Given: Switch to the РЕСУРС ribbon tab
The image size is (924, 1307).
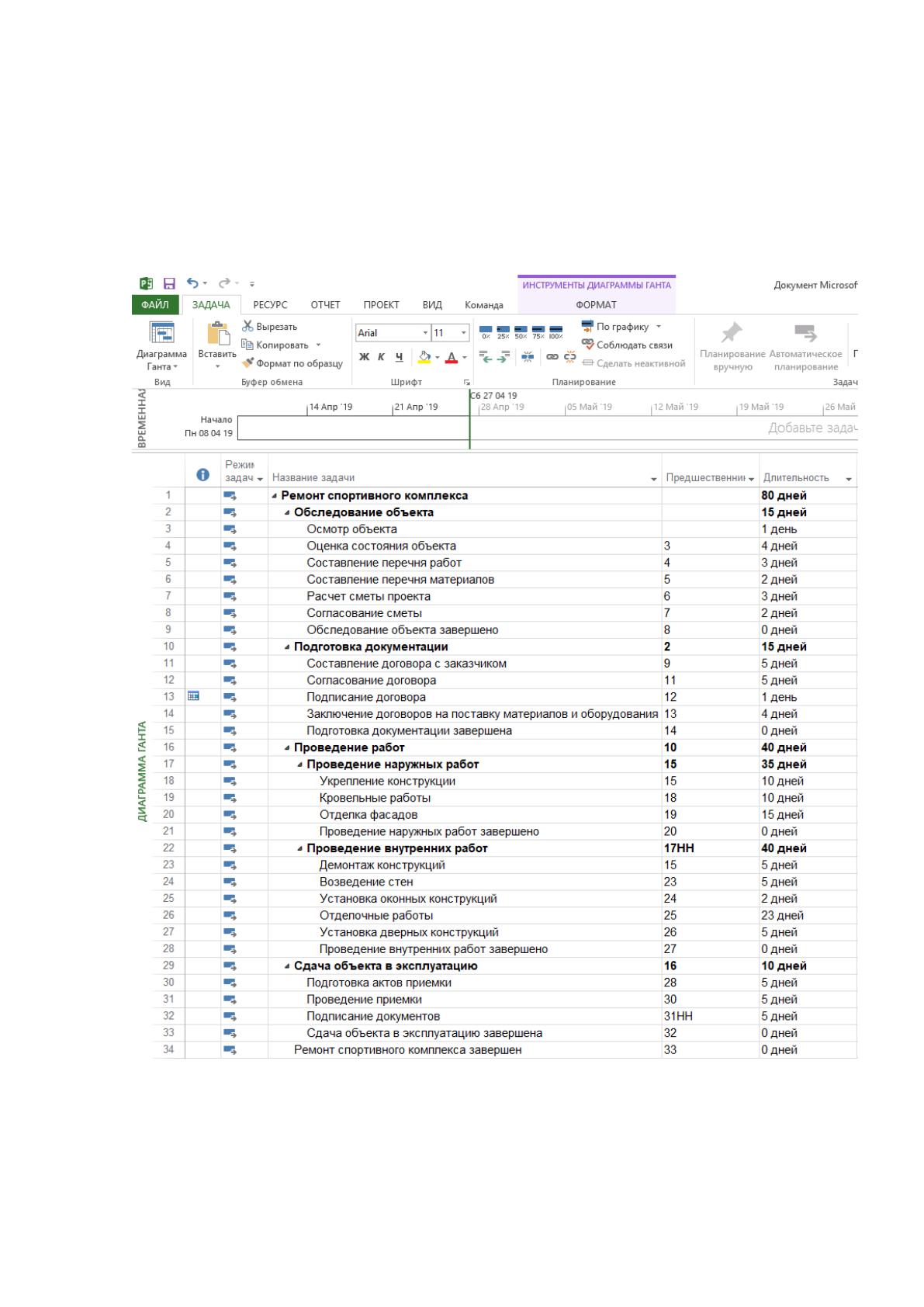Looking at the screenshot, I should tap(270, 305).
